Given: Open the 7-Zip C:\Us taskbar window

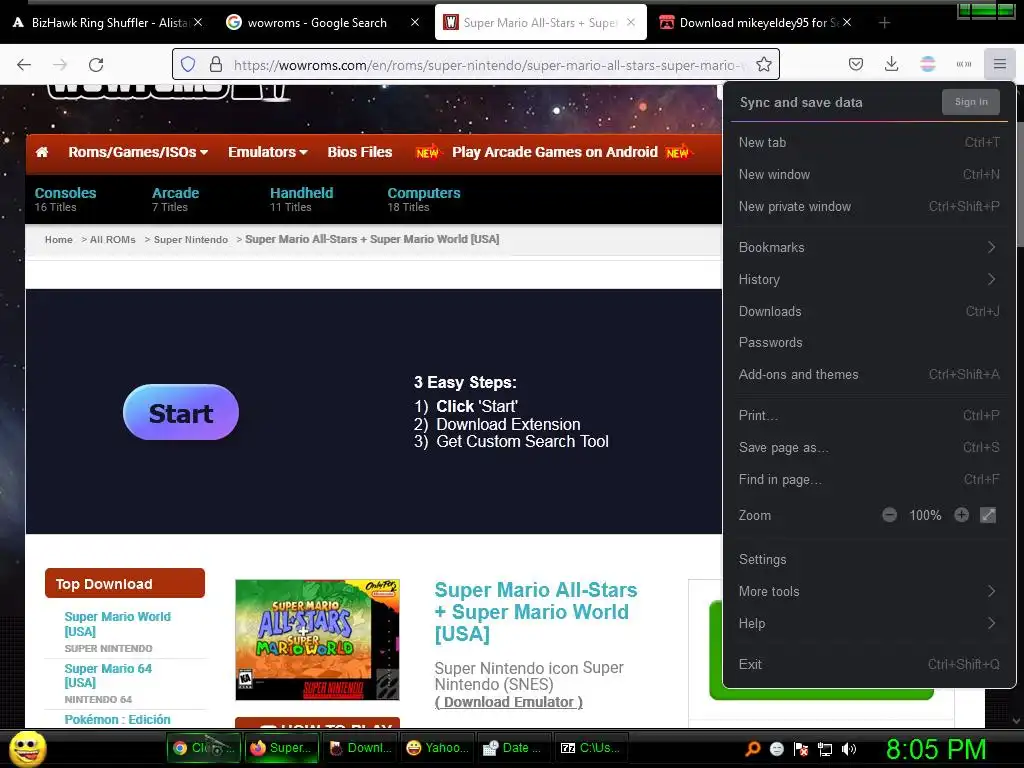Looking at the screenshot, I should click(x=592, y=748).
